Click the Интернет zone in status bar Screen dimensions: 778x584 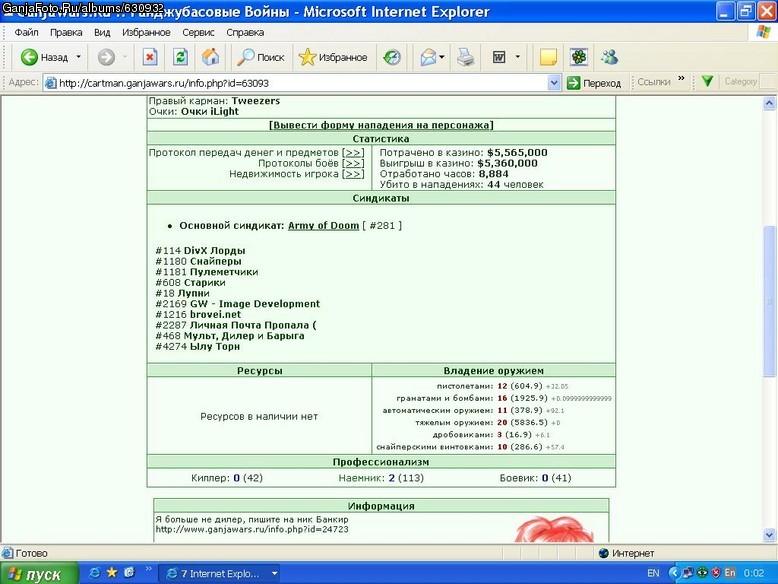(626, 553)
